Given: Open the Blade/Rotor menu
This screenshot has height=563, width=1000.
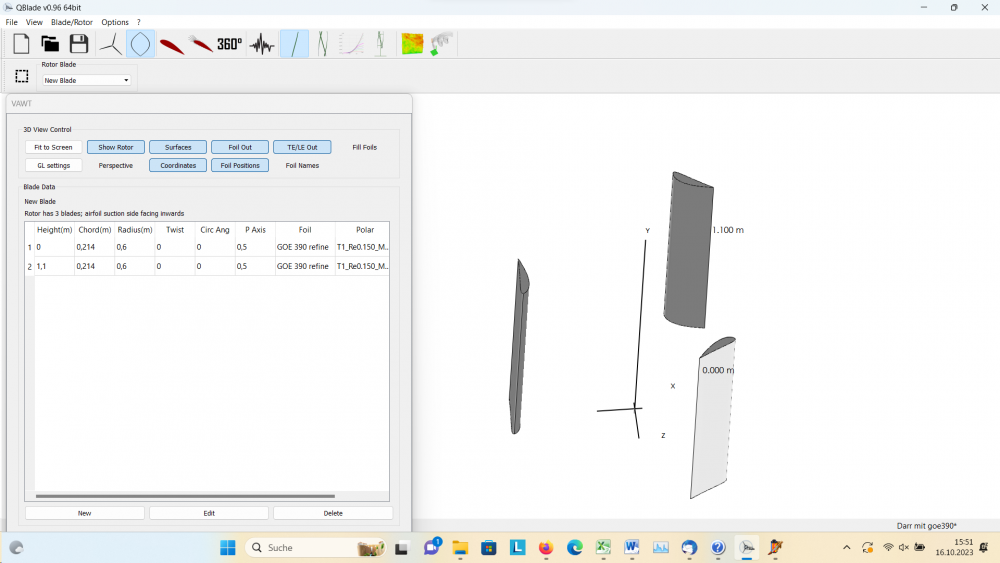Looking at the screenshot, I should coord(72,22).
